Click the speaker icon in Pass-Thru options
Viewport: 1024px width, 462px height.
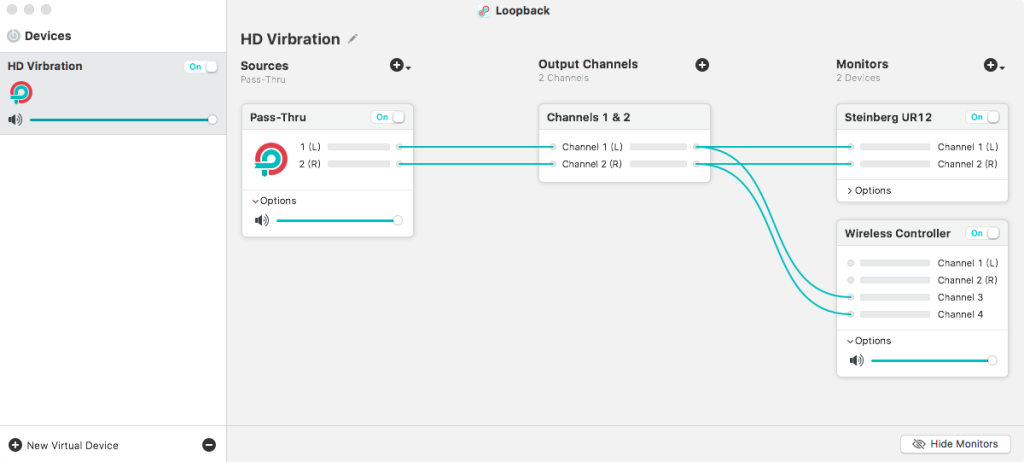click(262, 220)
